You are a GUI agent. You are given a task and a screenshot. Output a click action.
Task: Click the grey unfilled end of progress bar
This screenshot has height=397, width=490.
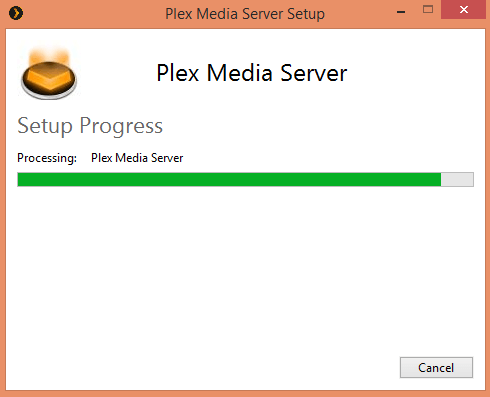pos(457,179)
